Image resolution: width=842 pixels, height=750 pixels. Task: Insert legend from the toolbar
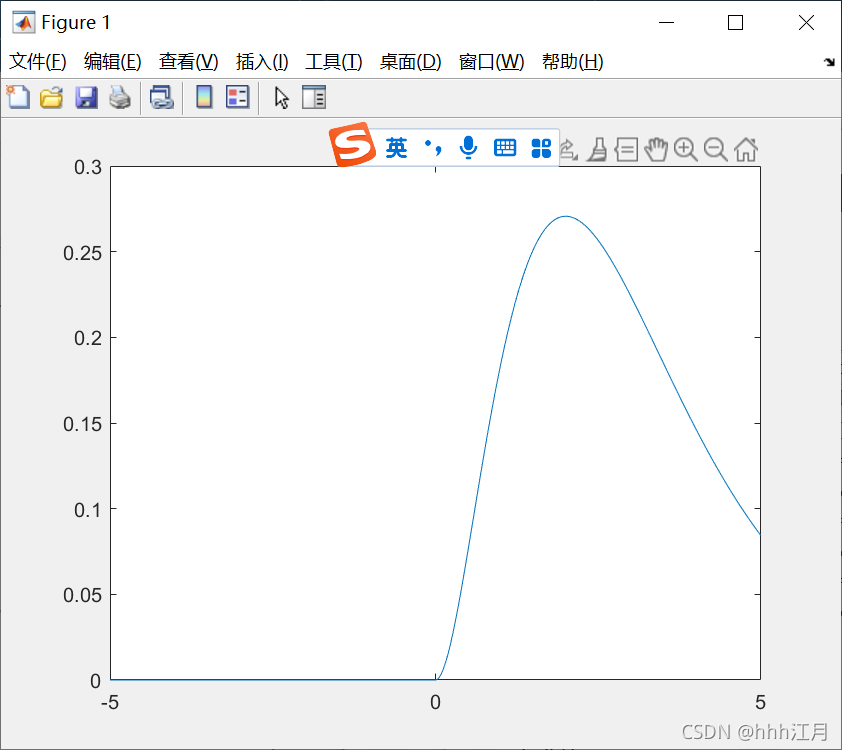click(237, 98)
